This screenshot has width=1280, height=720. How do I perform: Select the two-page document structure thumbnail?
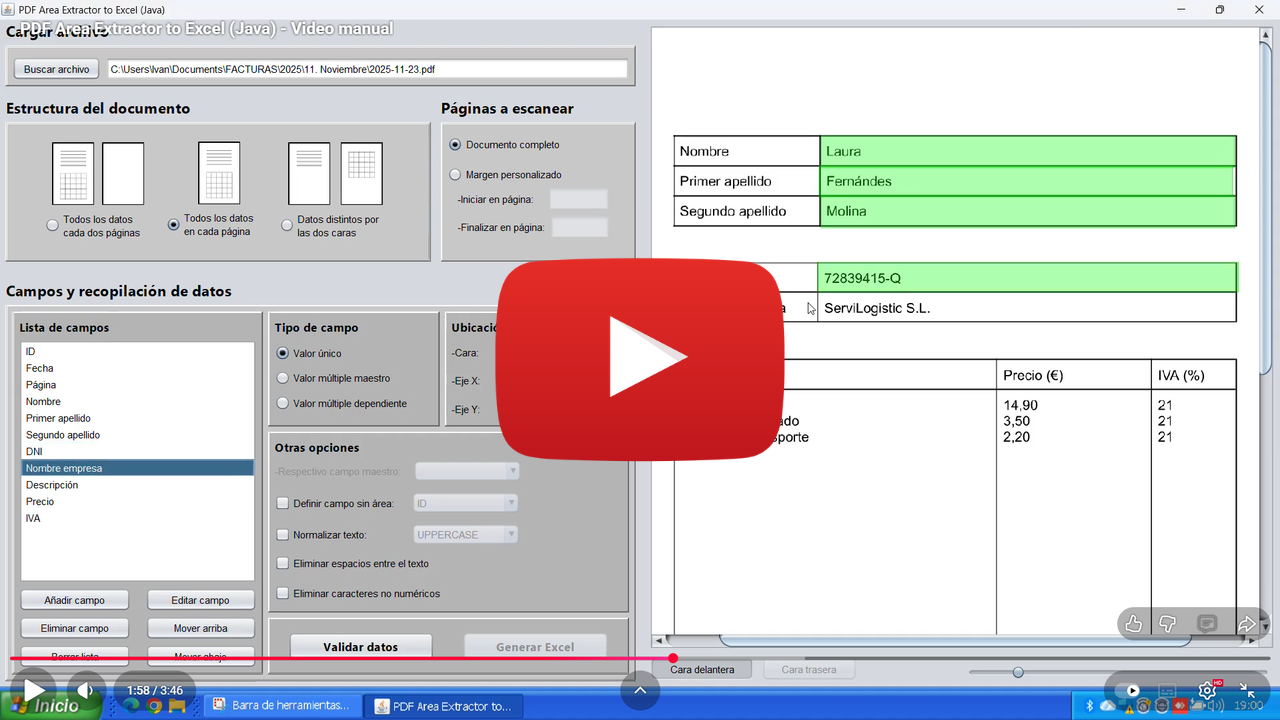click(x=98, y=173)
